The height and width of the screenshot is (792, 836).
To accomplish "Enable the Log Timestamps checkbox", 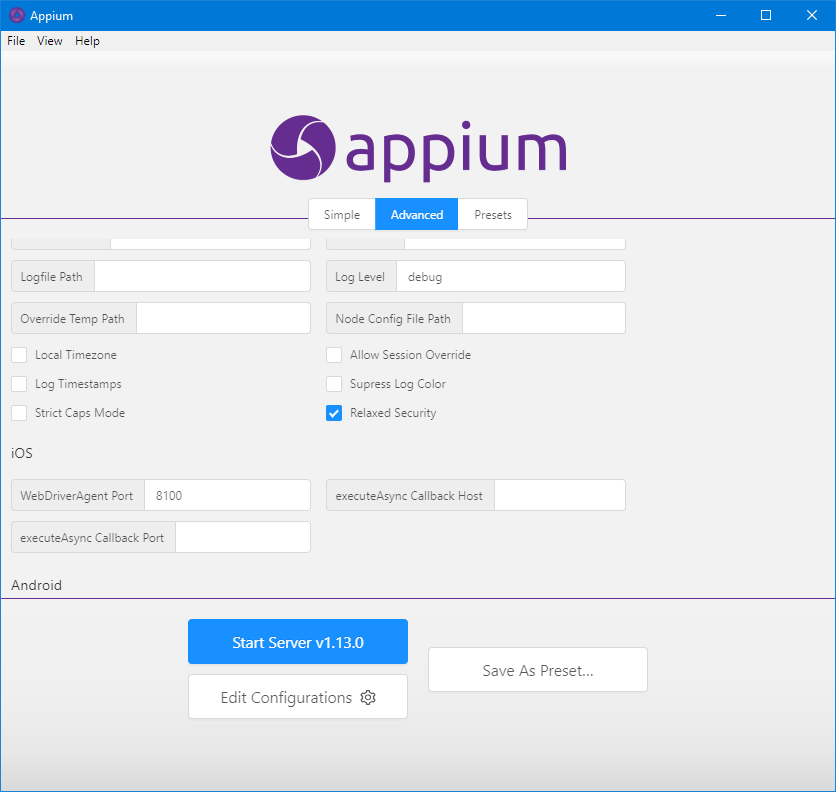I will tap(19, 384).
